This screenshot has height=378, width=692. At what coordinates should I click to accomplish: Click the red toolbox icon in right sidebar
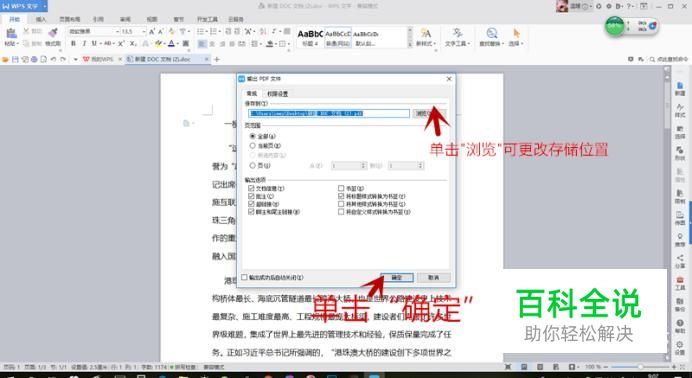pos(680,280)
